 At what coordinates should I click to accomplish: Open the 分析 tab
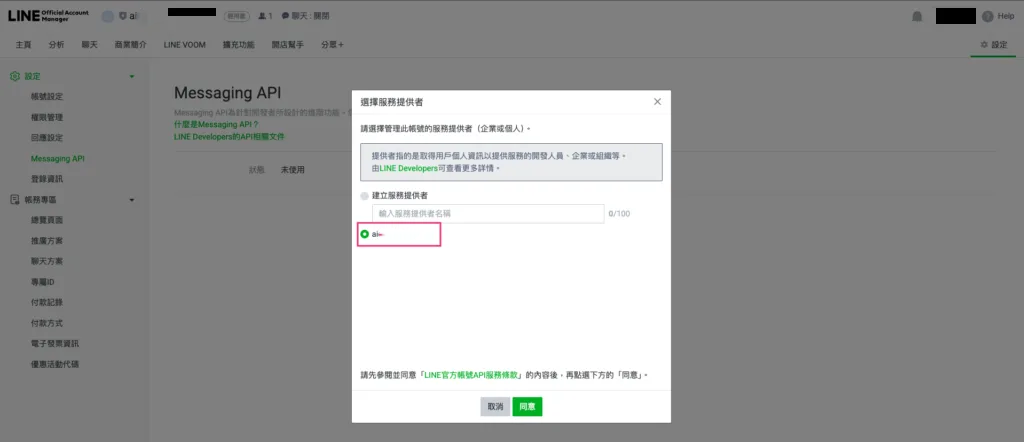[x=56, y=45]
